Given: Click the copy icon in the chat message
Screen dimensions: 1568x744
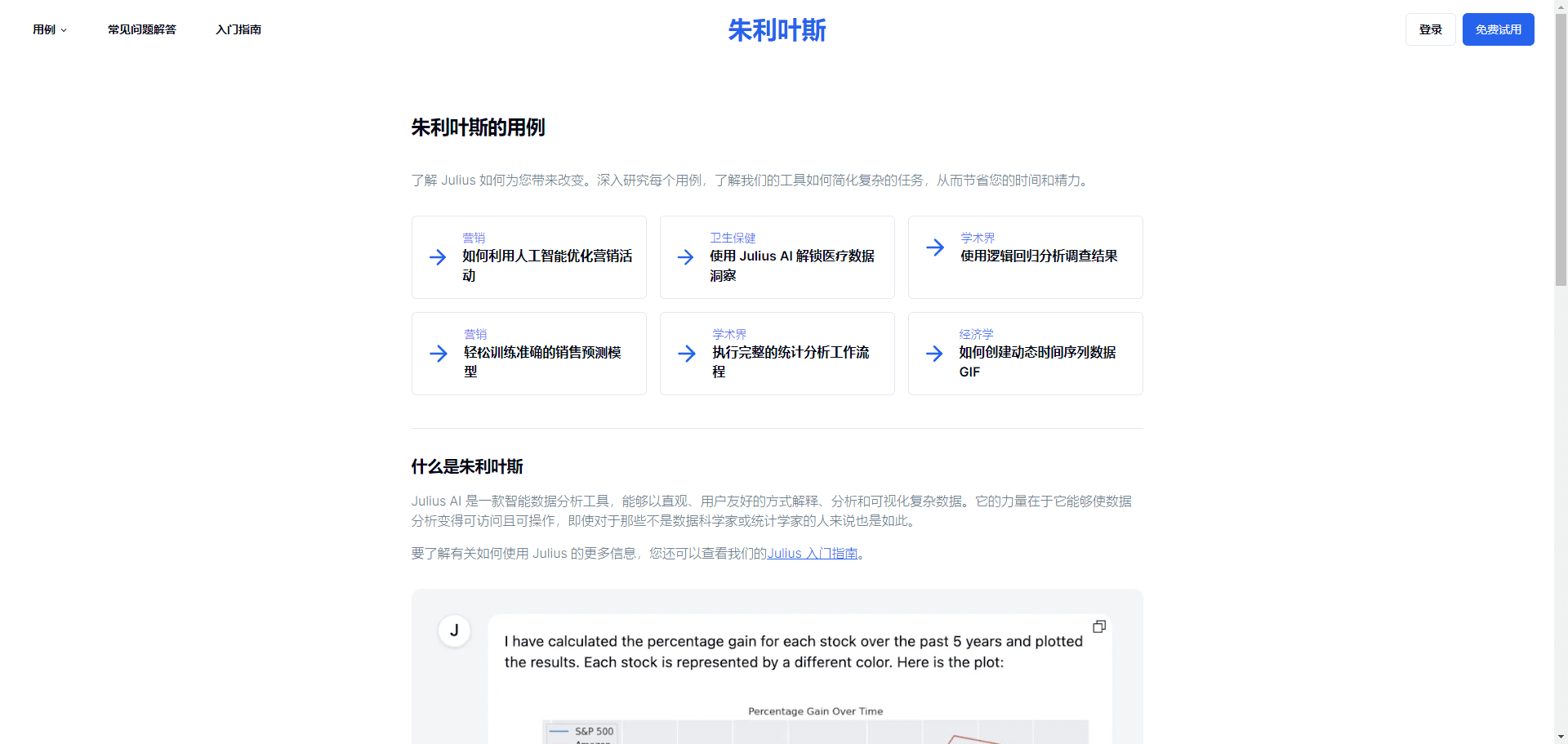Looking at the screenshot, I should (1099, 626).
